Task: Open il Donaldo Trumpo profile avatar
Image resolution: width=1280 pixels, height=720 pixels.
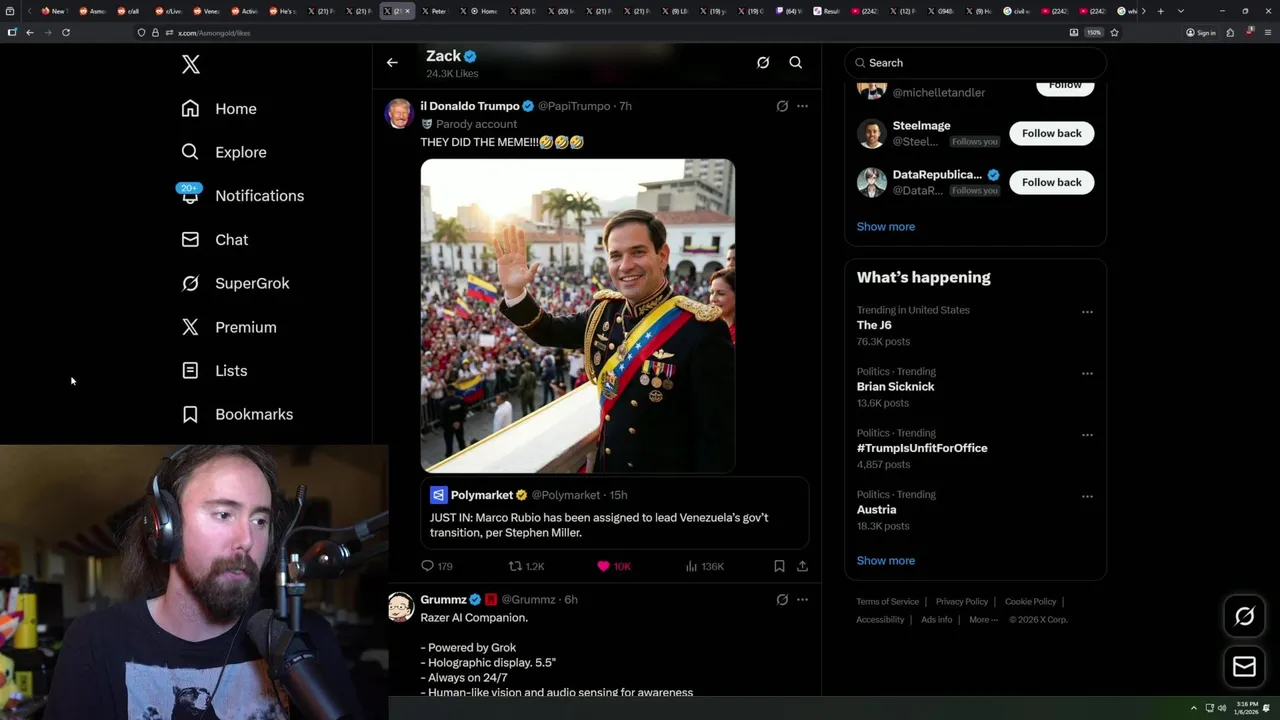Action: [x=400, y=113]
